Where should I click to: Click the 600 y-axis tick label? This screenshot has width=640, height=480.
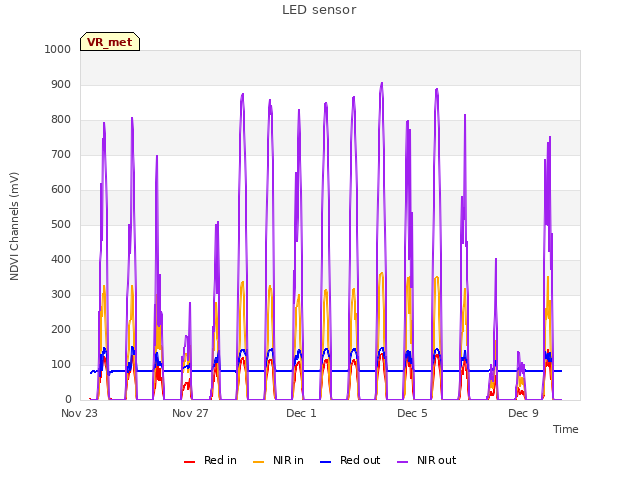(61, 190)
